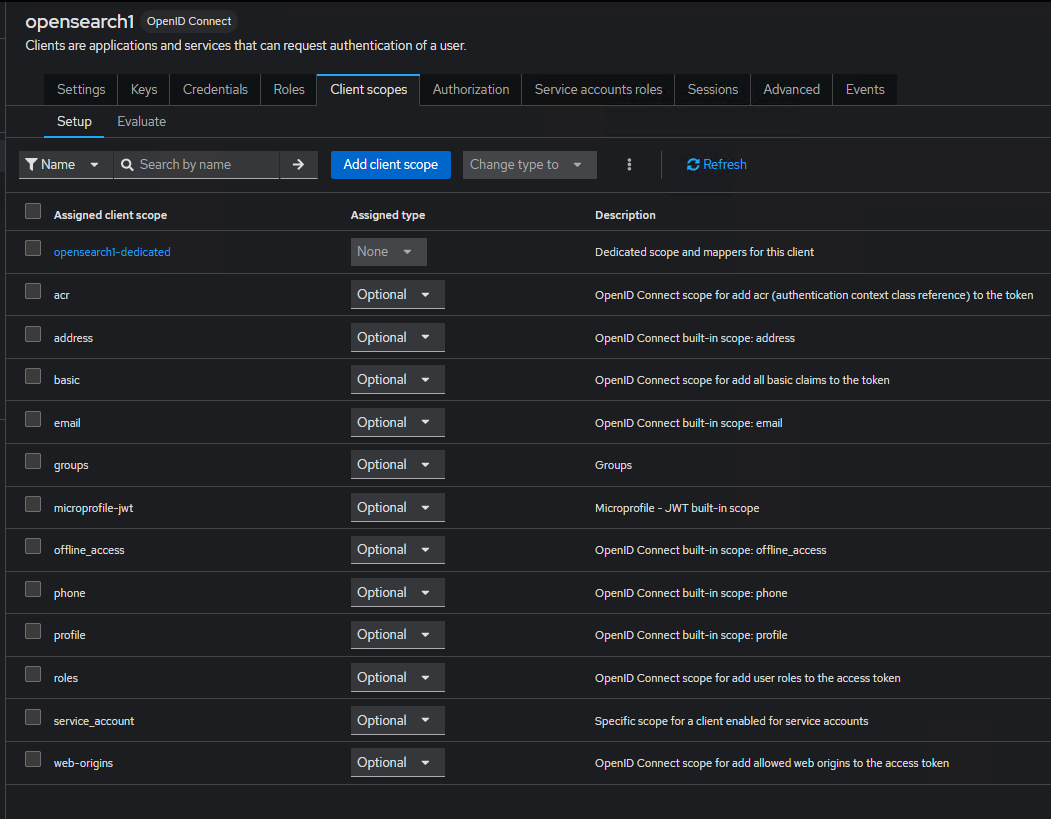Open the kebab more-actions menu
Viewport: 1051px width, 819px height.
tap(629, 164)
